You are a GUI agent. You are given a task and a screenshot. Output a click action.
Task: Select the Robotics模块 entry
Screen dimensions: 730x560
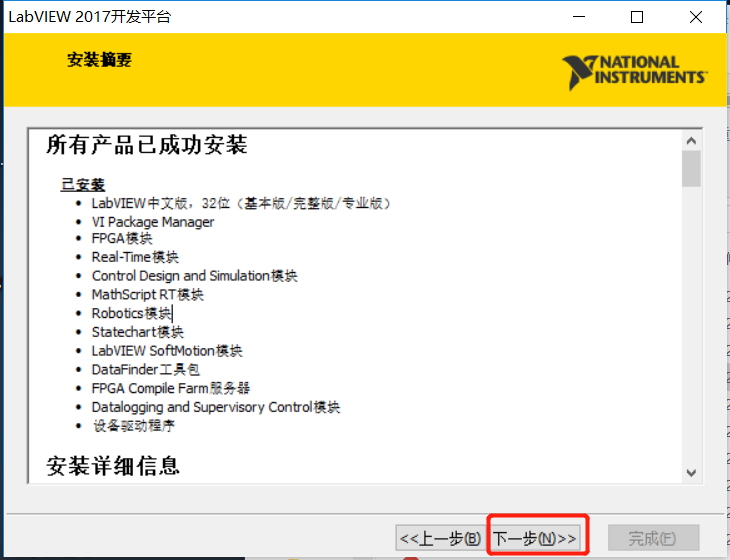pyautogui.click(x=132, y=313)
